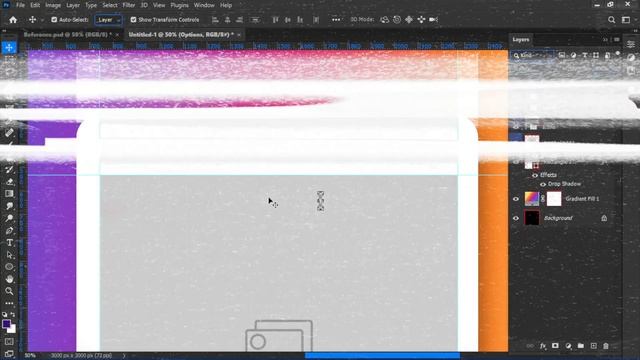Create a new layer group
The height and width of the screenshot is (360, 640).
click(x=580, y=346)
